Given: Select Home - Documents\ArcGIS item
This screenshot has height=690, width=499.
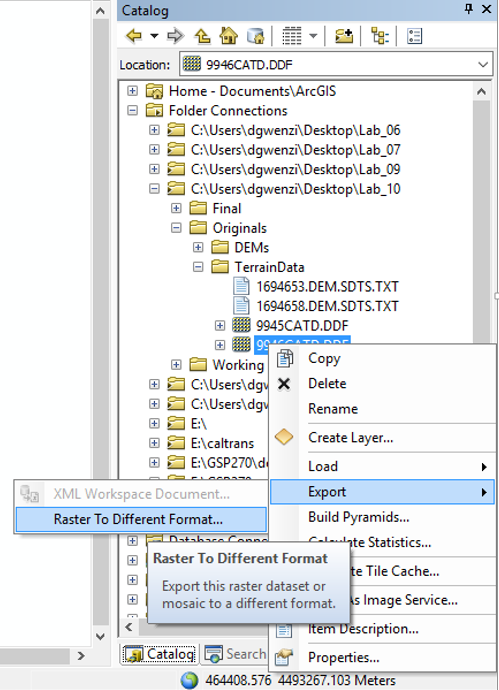Looking at the screenshot, I should point(252,91).
